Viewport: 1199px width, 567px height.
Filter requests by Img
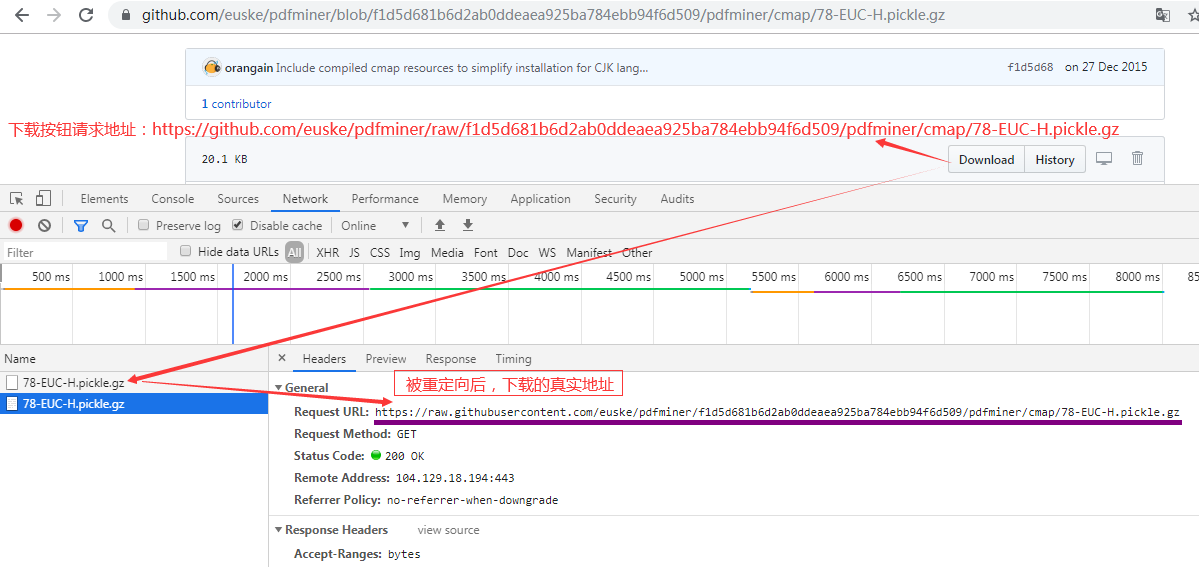click(410, 253)
